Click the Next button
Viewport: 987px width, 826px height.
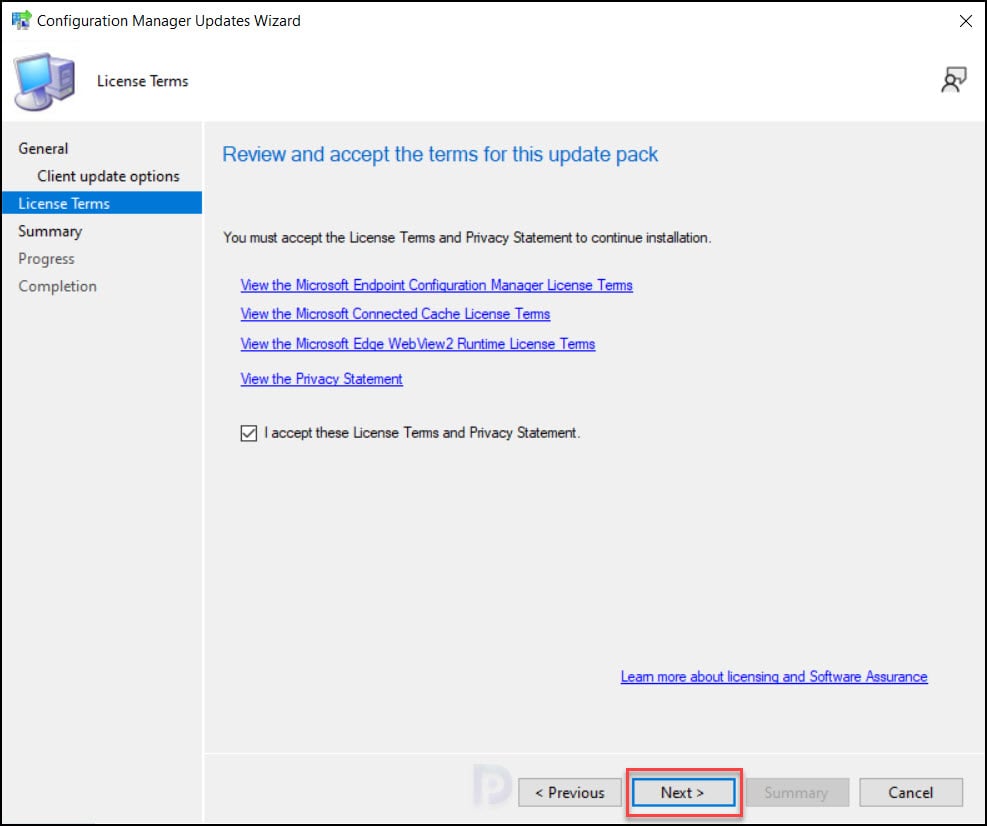point(683,793)
